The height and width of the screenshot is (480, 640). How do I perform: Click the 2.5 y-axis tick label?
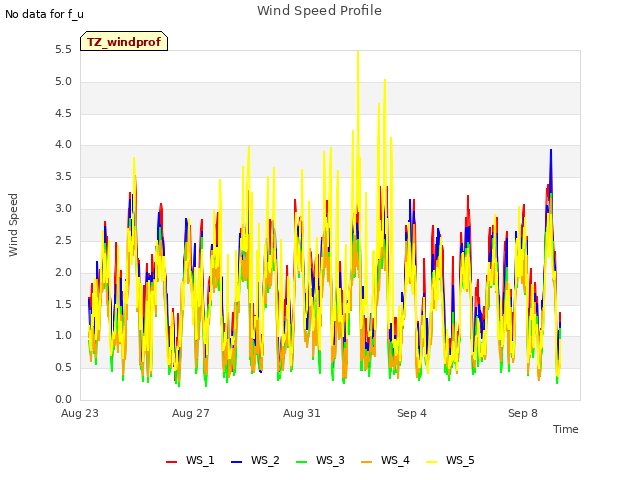coord(63,240)
